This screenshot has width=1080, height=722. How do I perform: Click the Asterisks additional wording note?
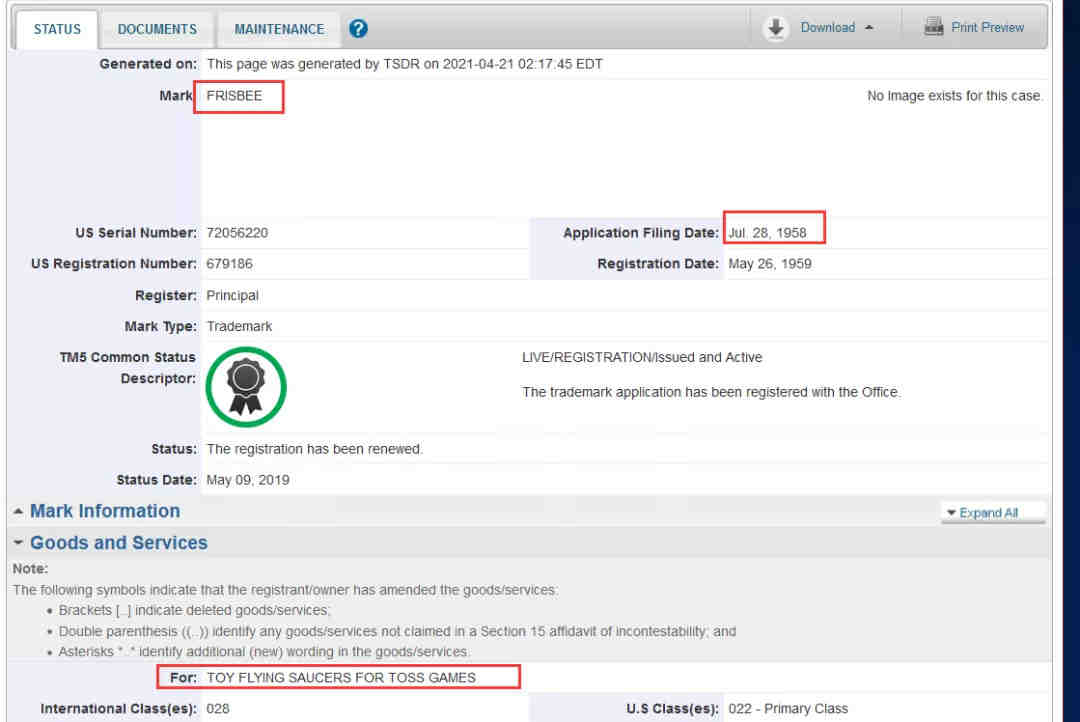pos(264,652)
